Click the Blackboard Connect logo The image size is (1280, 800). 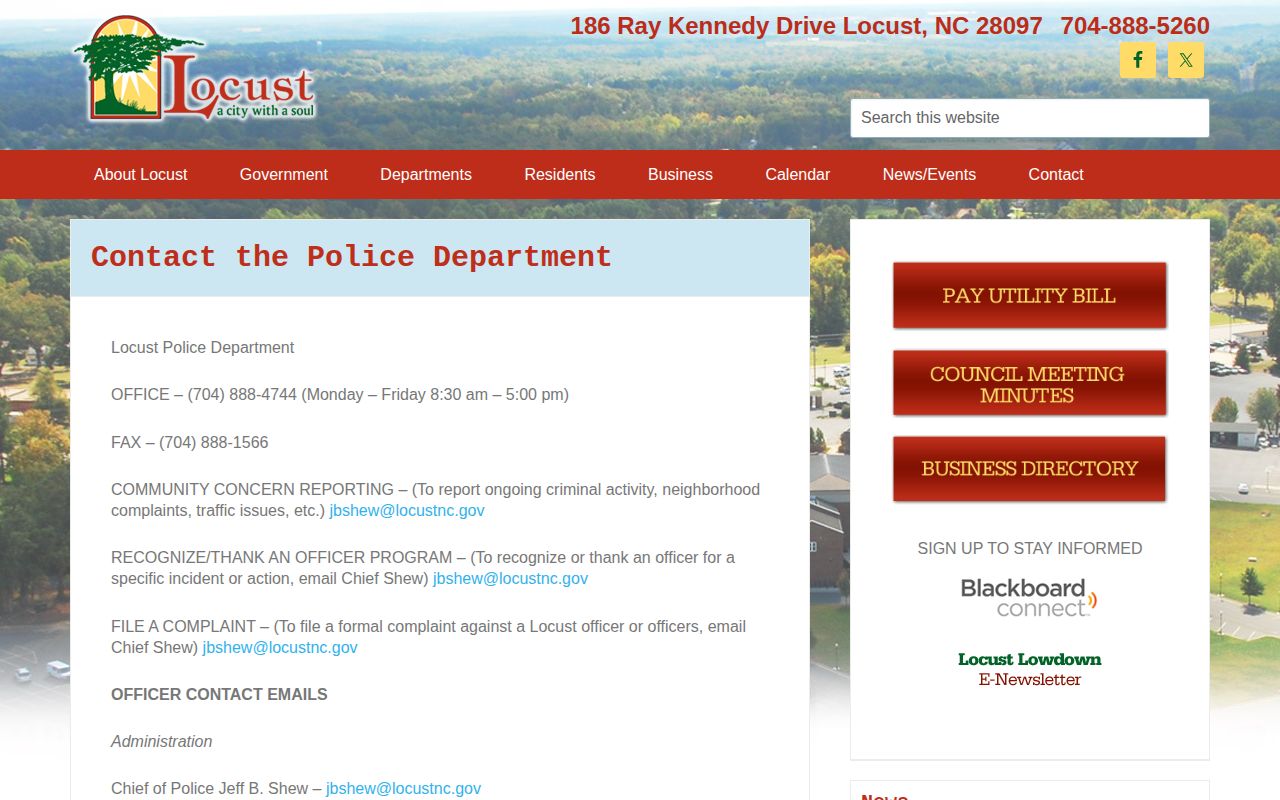[x=1029, y=597]
